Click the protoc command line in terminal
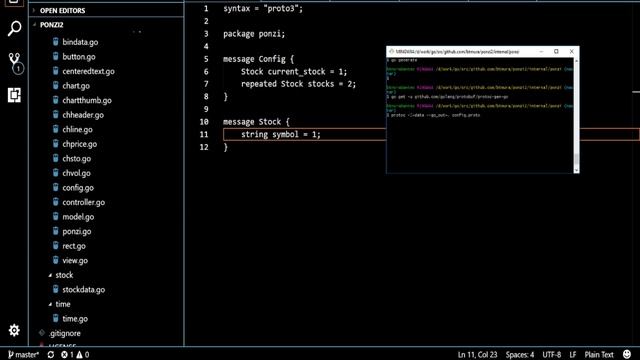 433,116
